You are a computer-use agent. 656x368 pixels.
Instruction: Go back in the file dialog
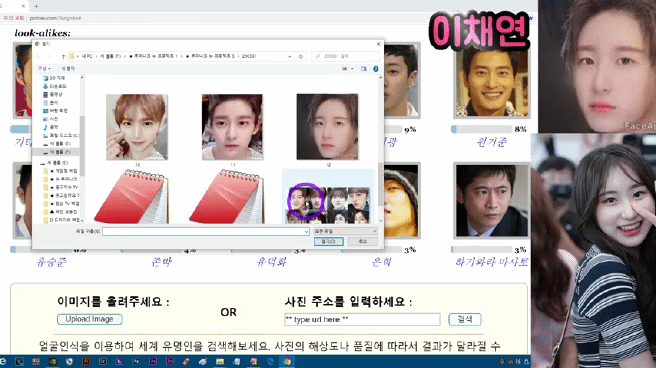point(38,56)
